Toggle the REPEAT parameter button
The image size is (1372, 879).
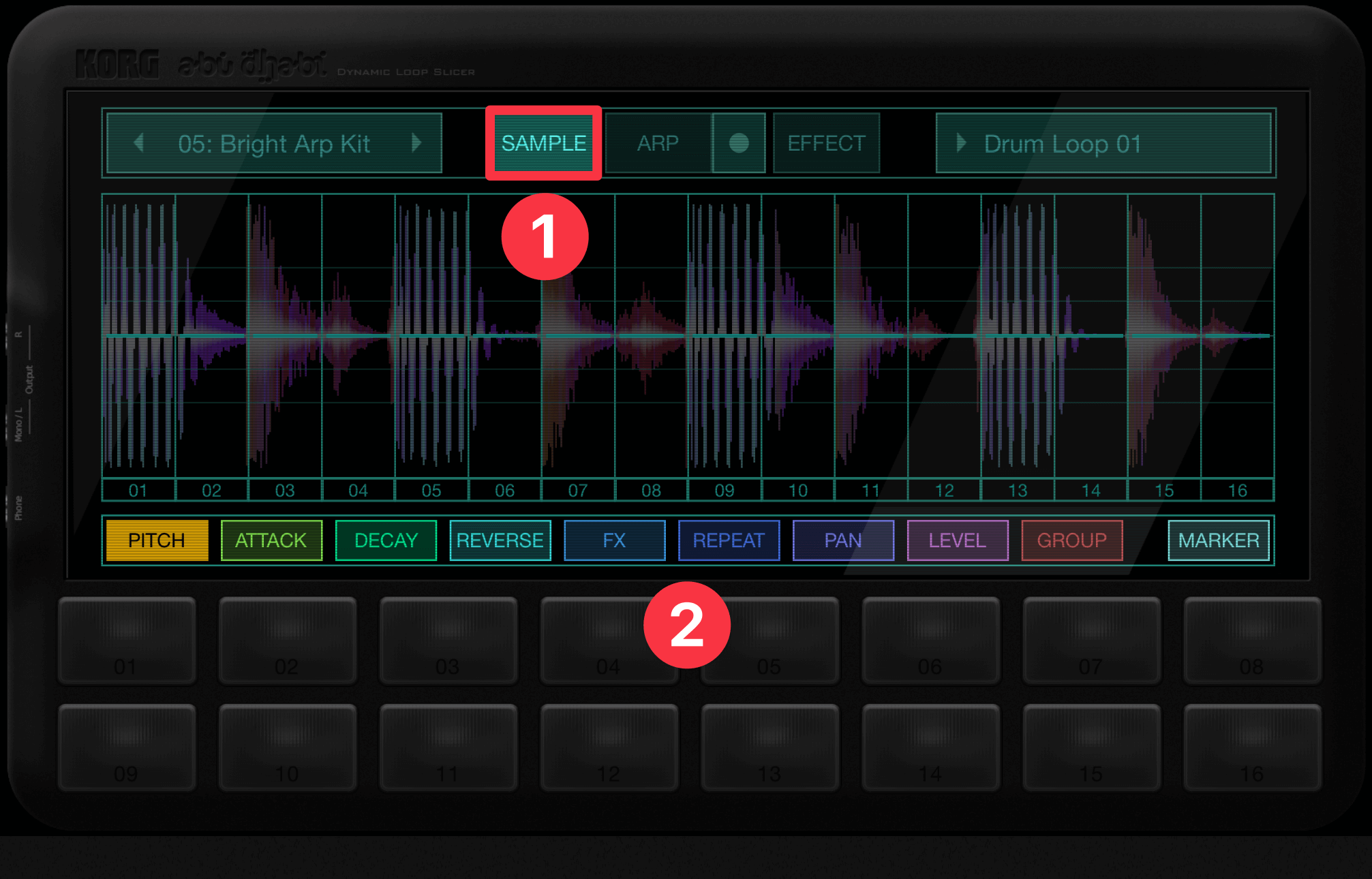pyautogui.click(x=729, y=540)
